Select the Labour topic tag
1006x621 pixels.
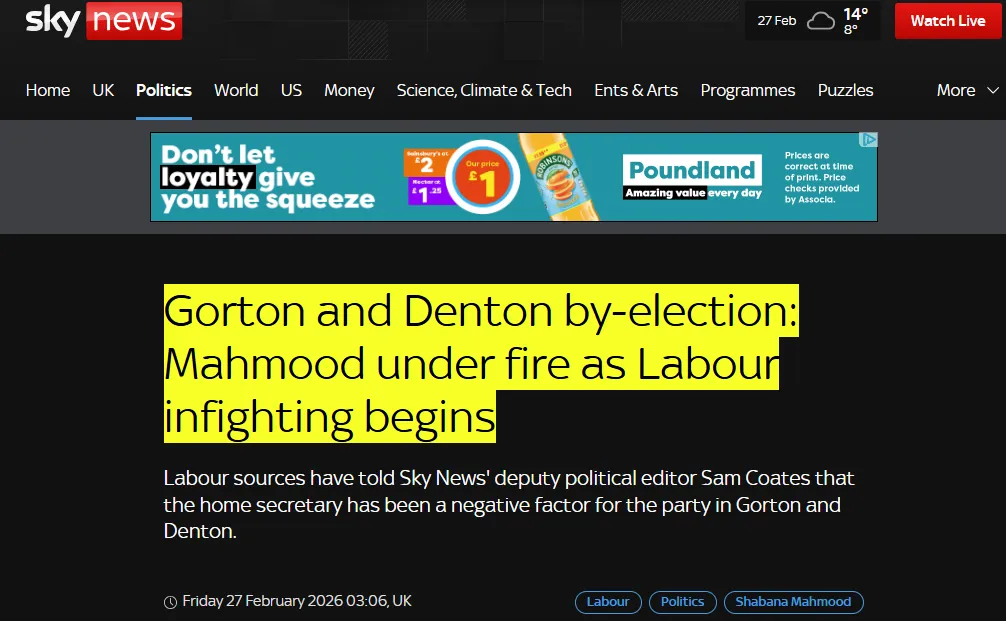pos(608,602)
